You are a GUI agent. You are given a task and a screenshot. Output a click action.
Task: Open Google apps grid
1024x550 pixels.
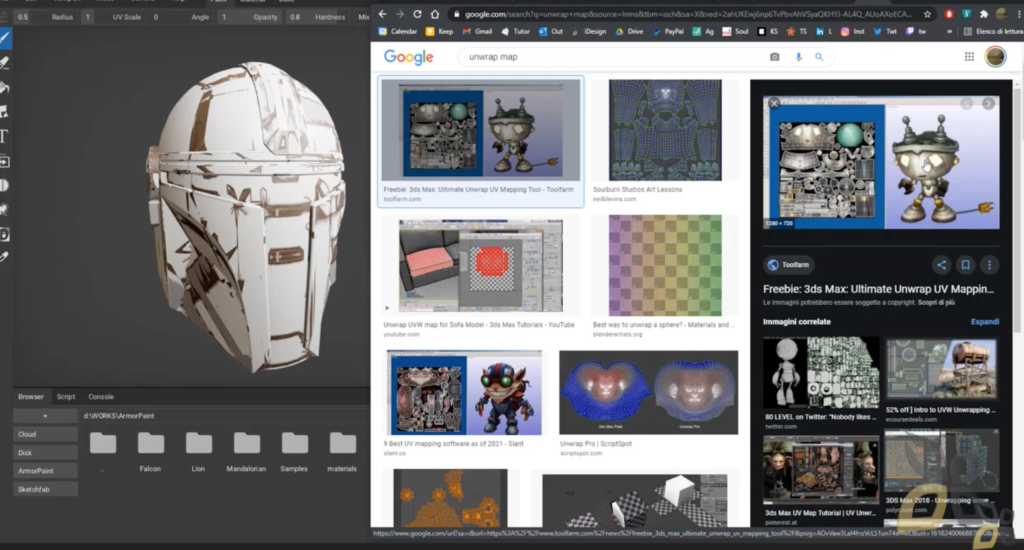[x=969, y=57]
